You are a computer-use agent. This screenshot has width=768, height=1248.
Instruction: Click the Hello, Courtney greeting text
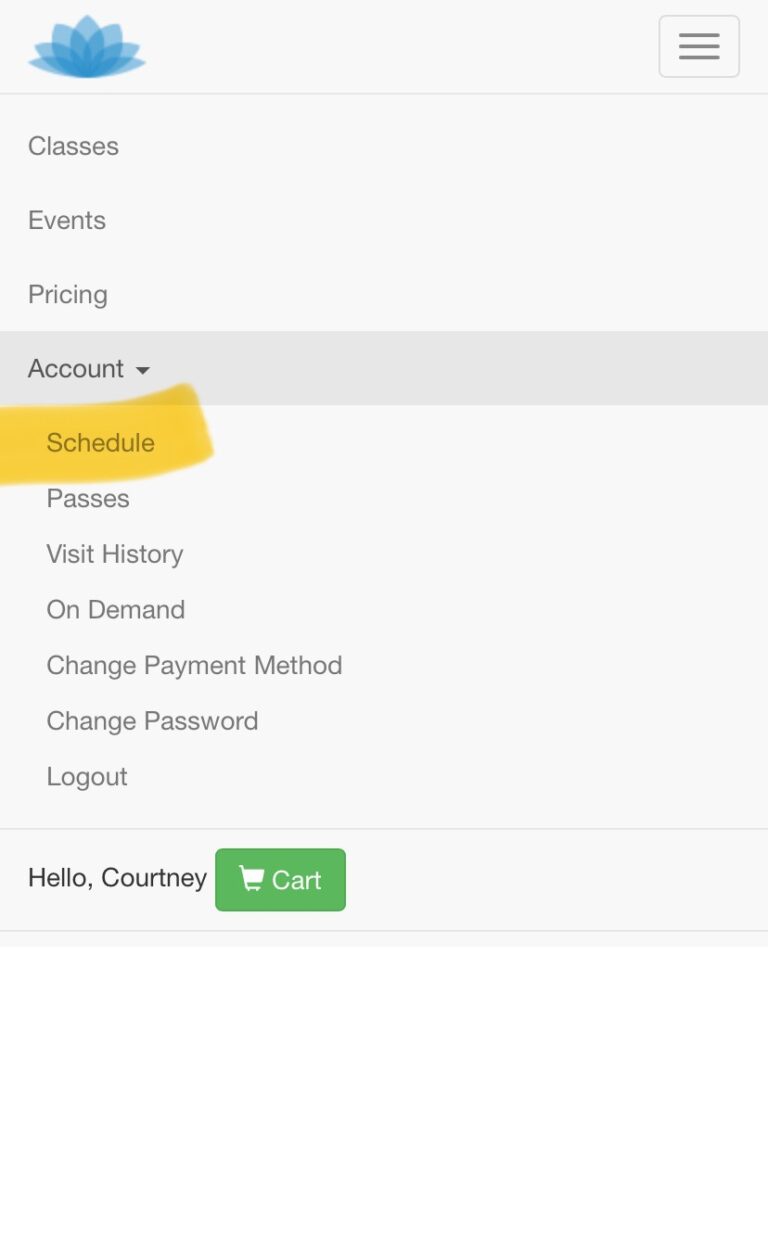[117, 878]
